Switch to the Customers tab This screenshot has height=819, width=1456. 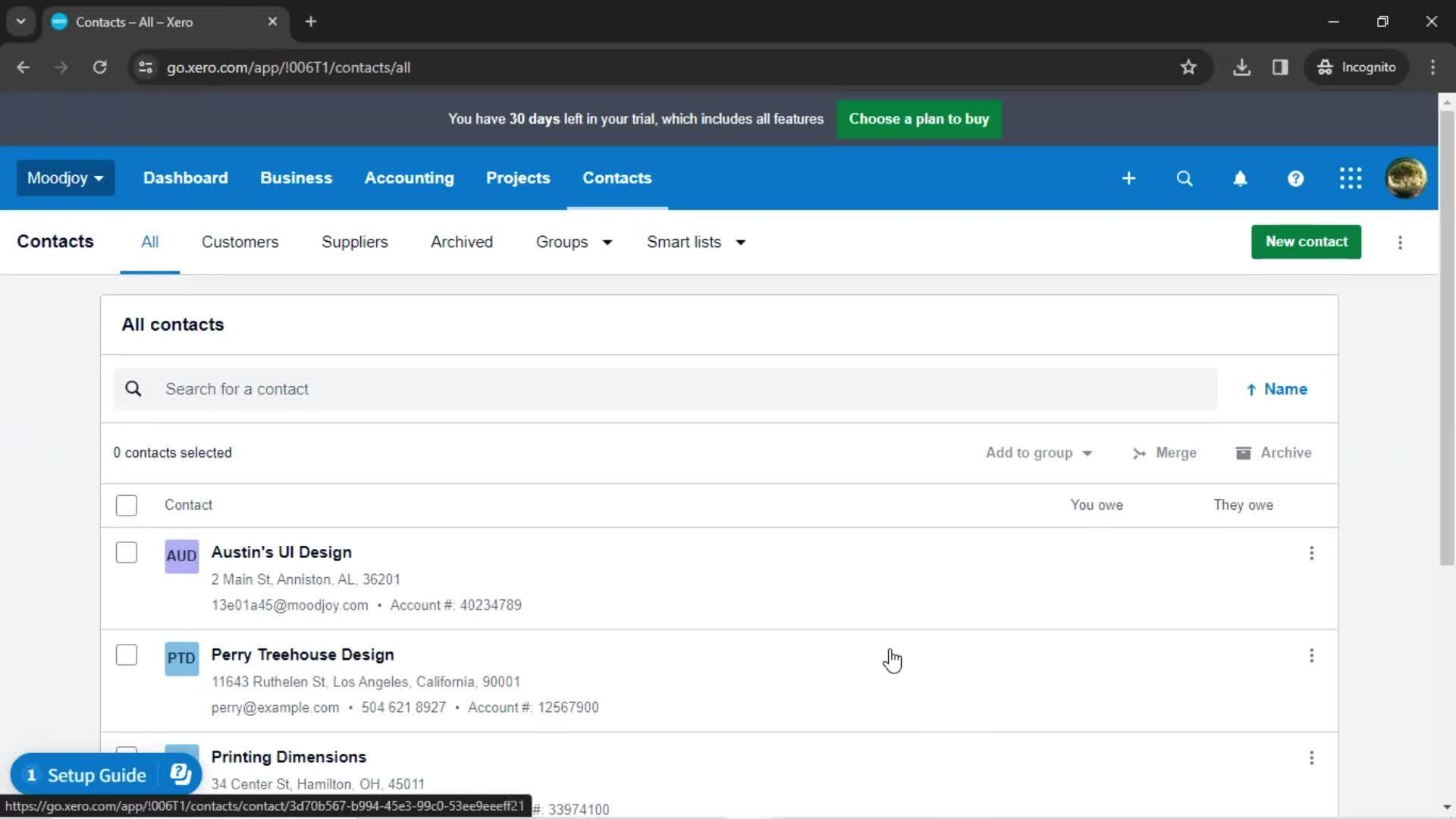(240, 243)
